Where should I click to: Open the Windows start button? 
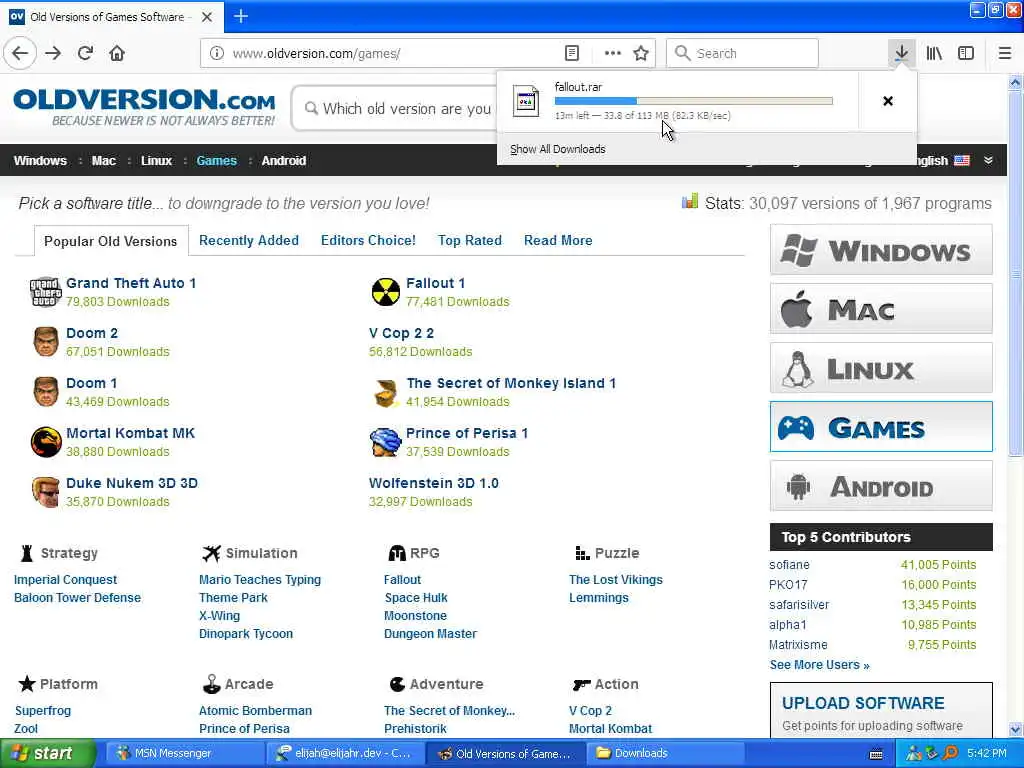pos(48,754)
